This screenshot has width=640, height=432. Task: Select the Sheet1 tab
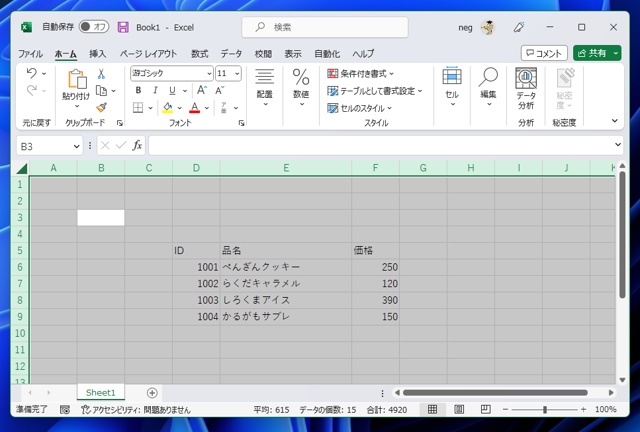[x=100, y=393]
